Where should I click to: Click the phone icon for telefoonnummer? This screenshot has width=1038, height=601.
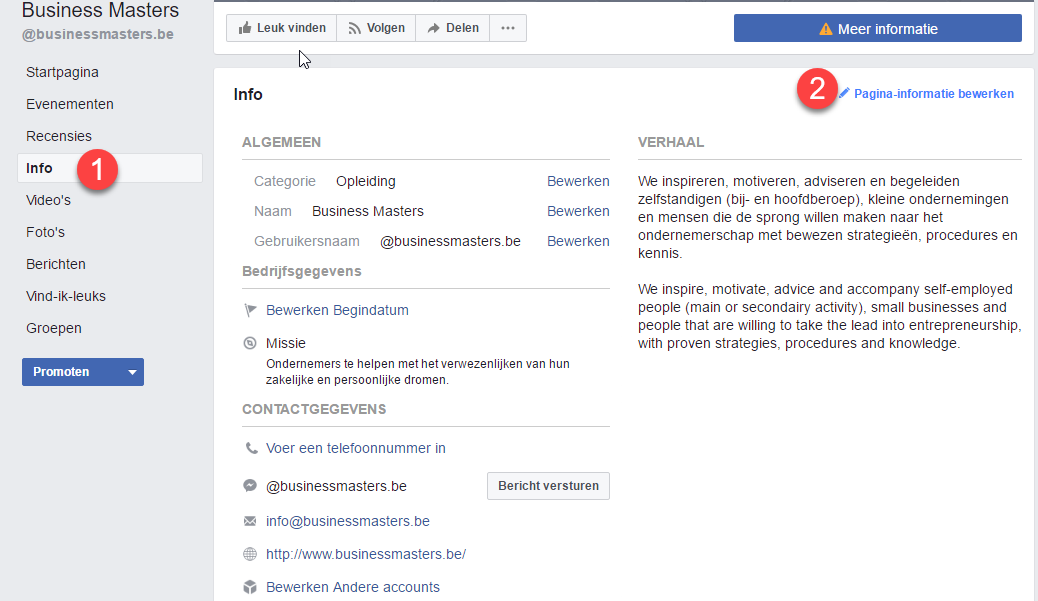point(250,448)
